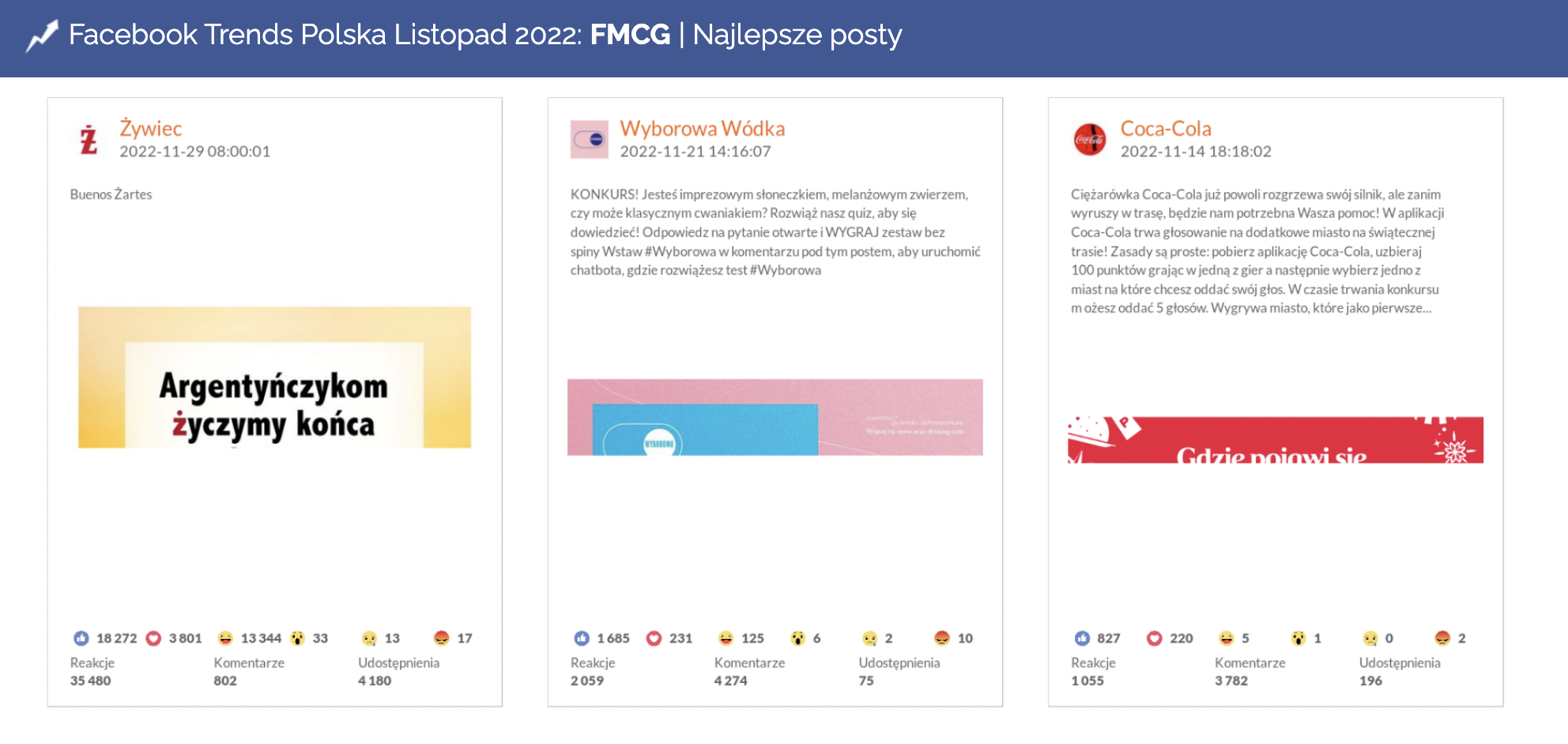Image resolution: width=1568 pixels, height=744 pixels.
Task: Click the Wyborowa Wódka profile icon
Action: (589, 140)
